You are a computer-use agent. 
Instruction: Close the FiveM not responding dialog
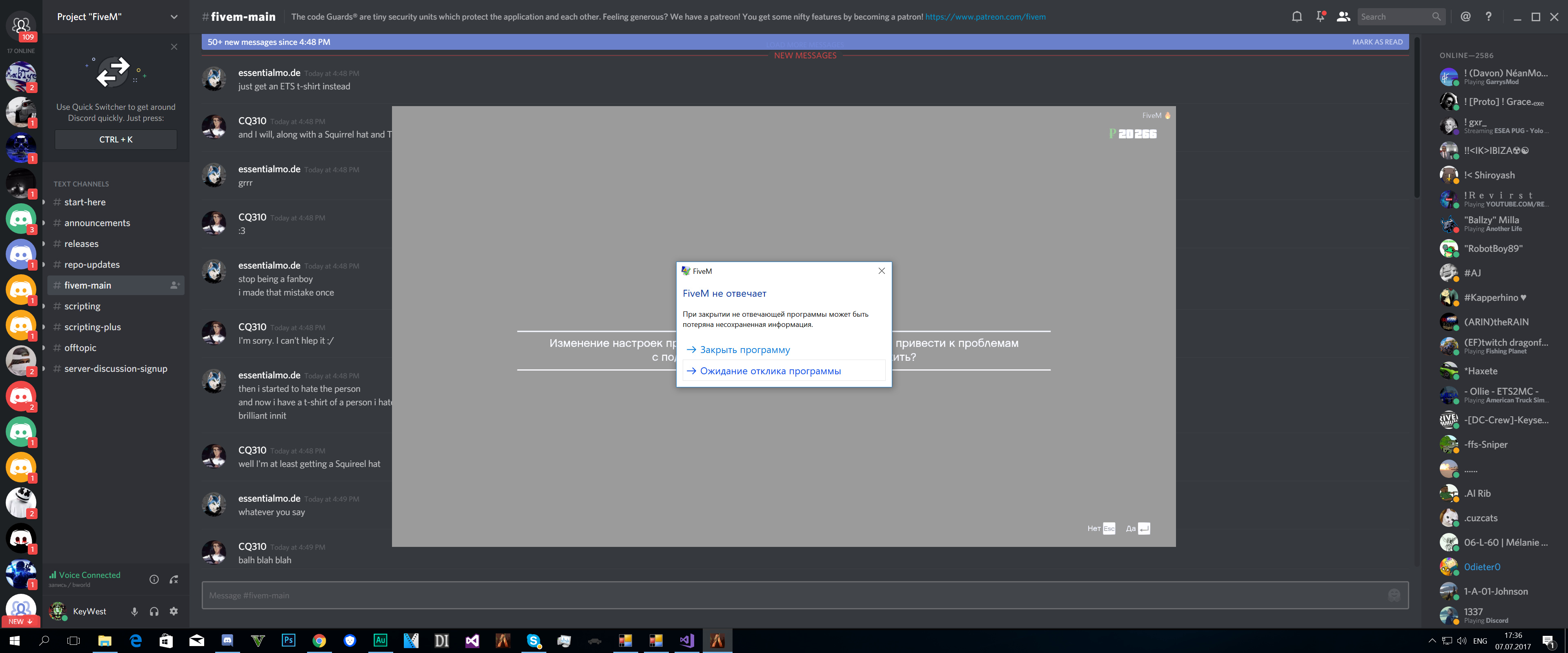[x=882, y=271]
